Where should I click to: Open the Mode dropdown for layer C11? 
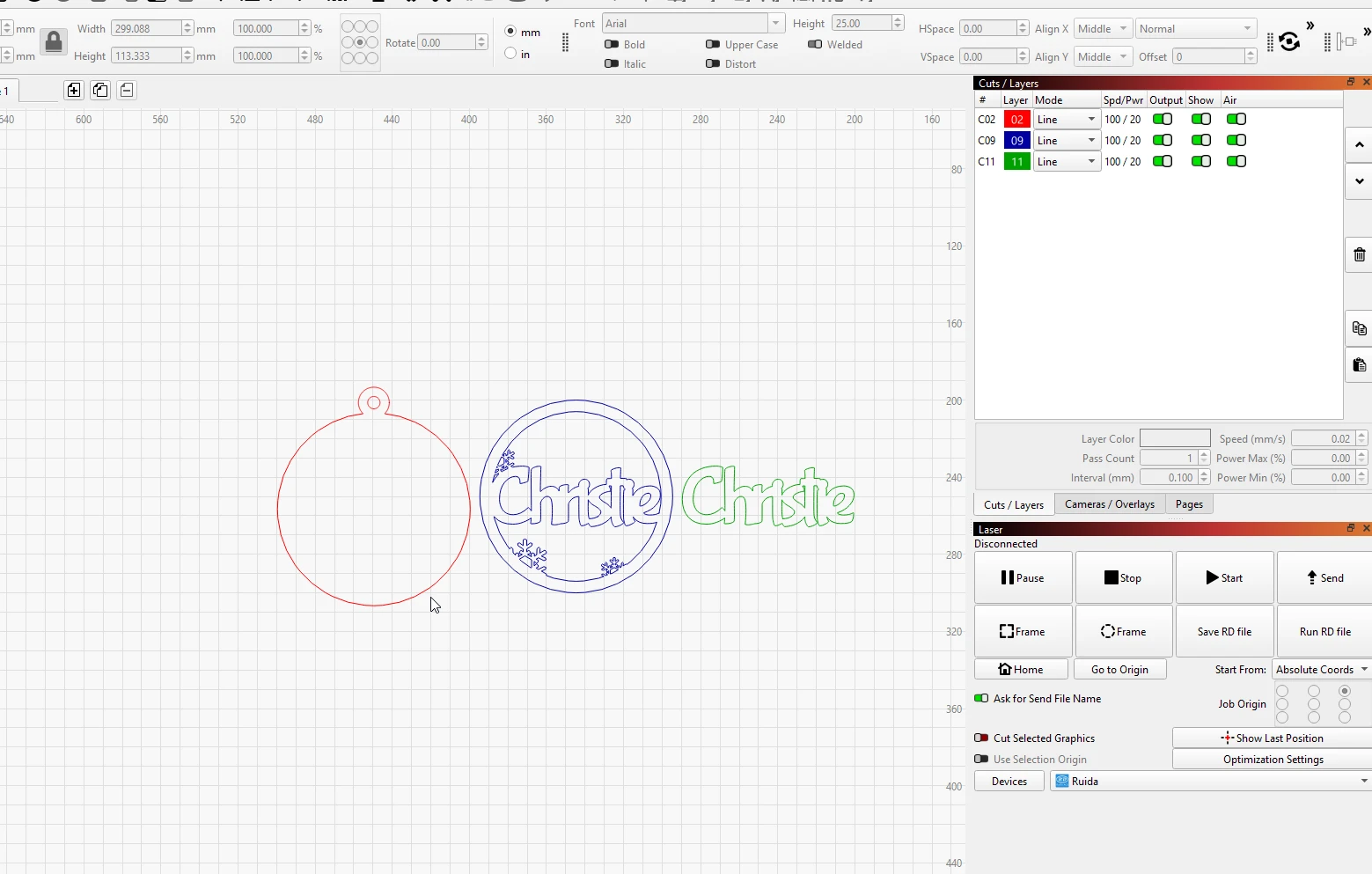(x=1067, y=161)
